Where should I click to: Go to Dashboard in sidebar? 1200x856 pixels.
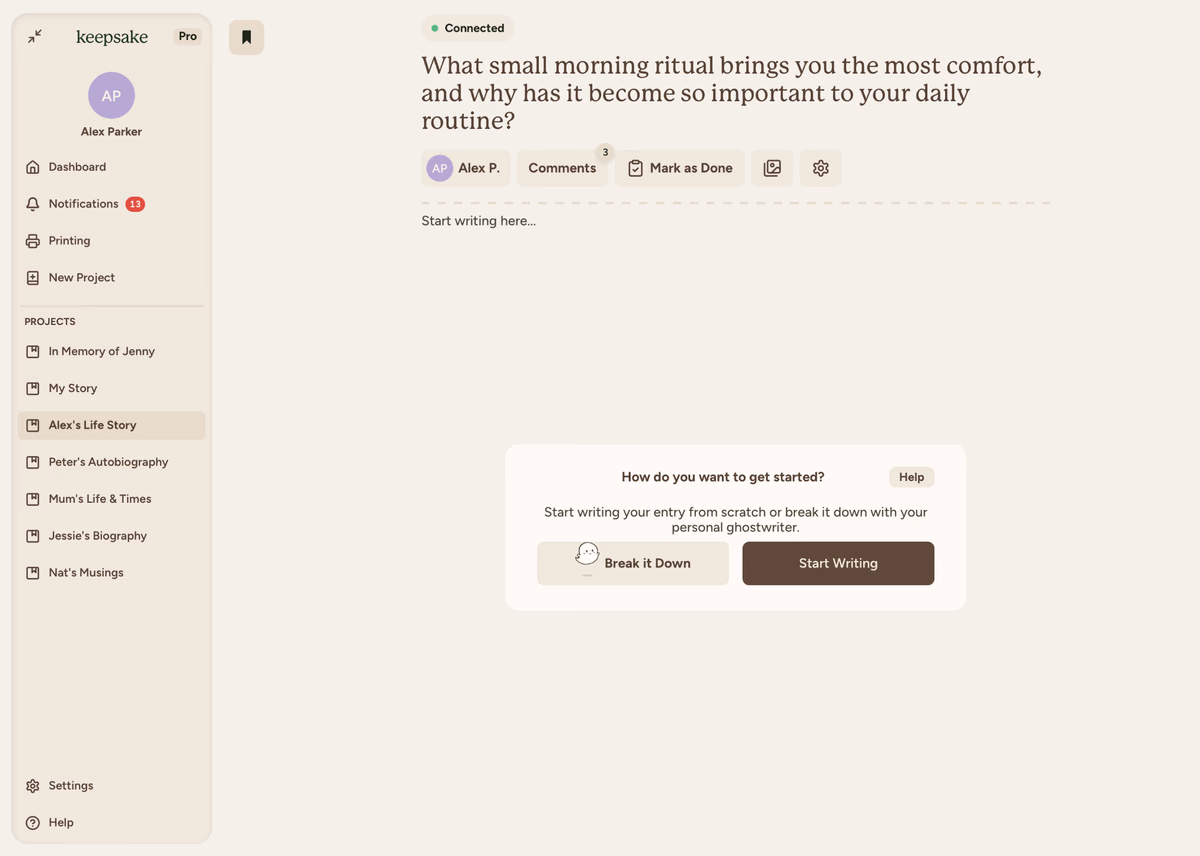tap(77, 167)
